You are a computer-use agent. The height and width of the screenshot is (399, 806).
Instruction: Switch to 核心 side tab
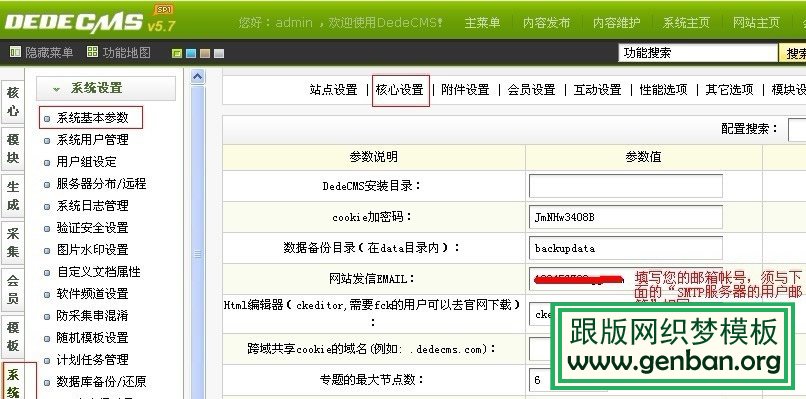pyautogui.click(x=12, y=101)
